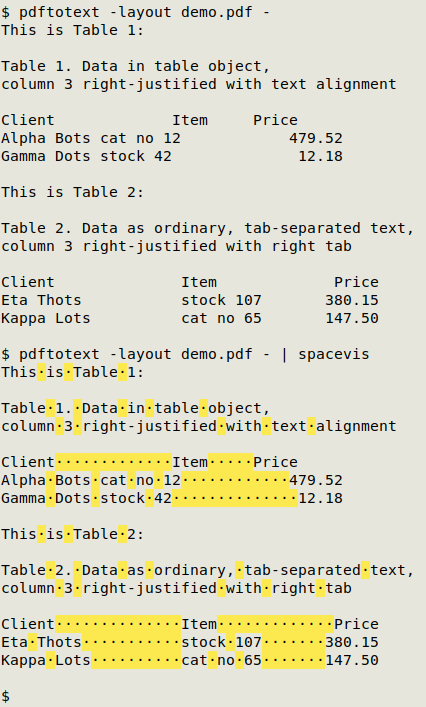Screen dimensions: 426x707
Task: Click 'stock·107' in the spacevis output
Action: [221, 643]
